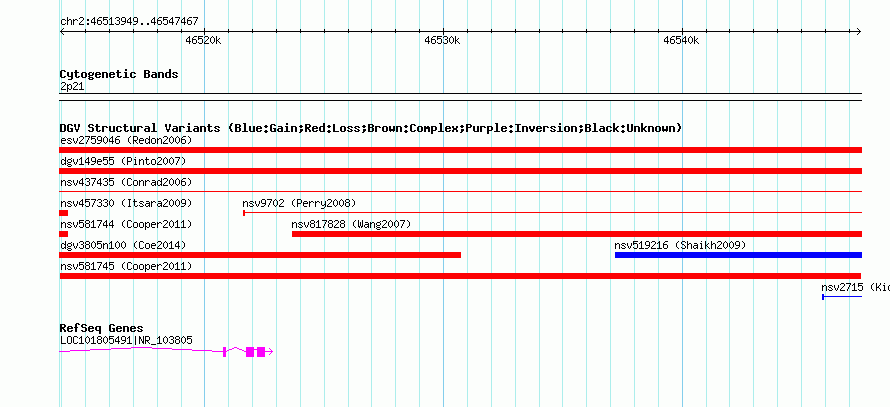Click the red bar under nsv581745
The width and height of the screenshot is (890, 407).
pos(460,276)
